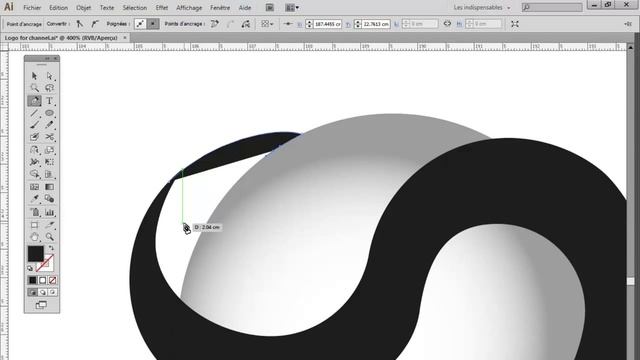Choose the Eyedropper tool
This screenshot has width=640, height=360.
coord(34,199)
